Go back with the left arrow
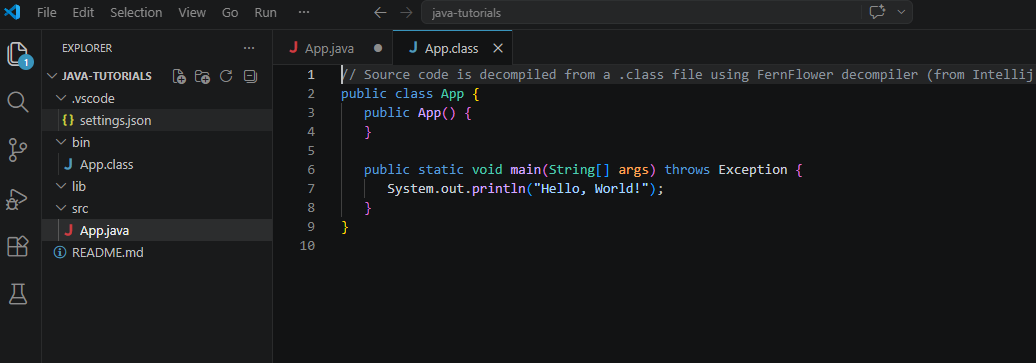The image size is (1036, 363). 379,13
